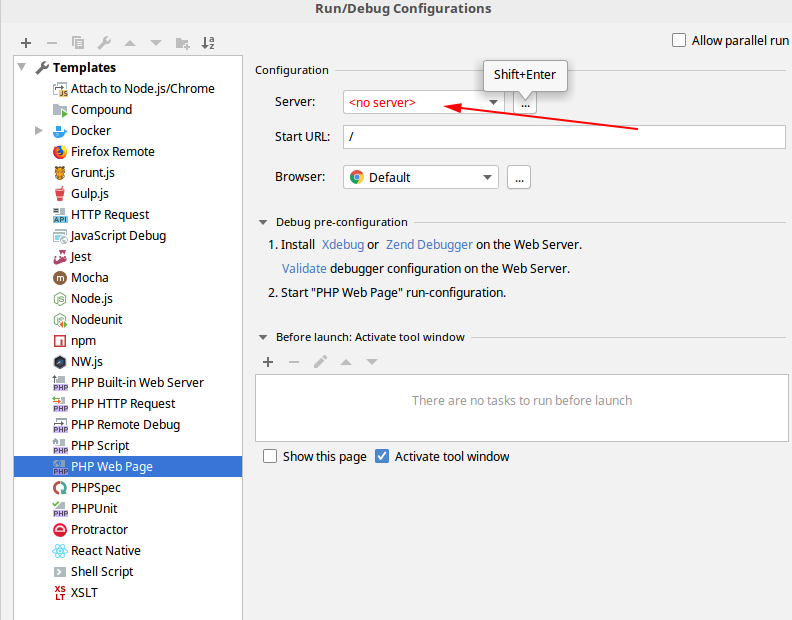Viewport: 792px width, 620px height.
Task: Select the Docker whale icon
Action: 60,131
